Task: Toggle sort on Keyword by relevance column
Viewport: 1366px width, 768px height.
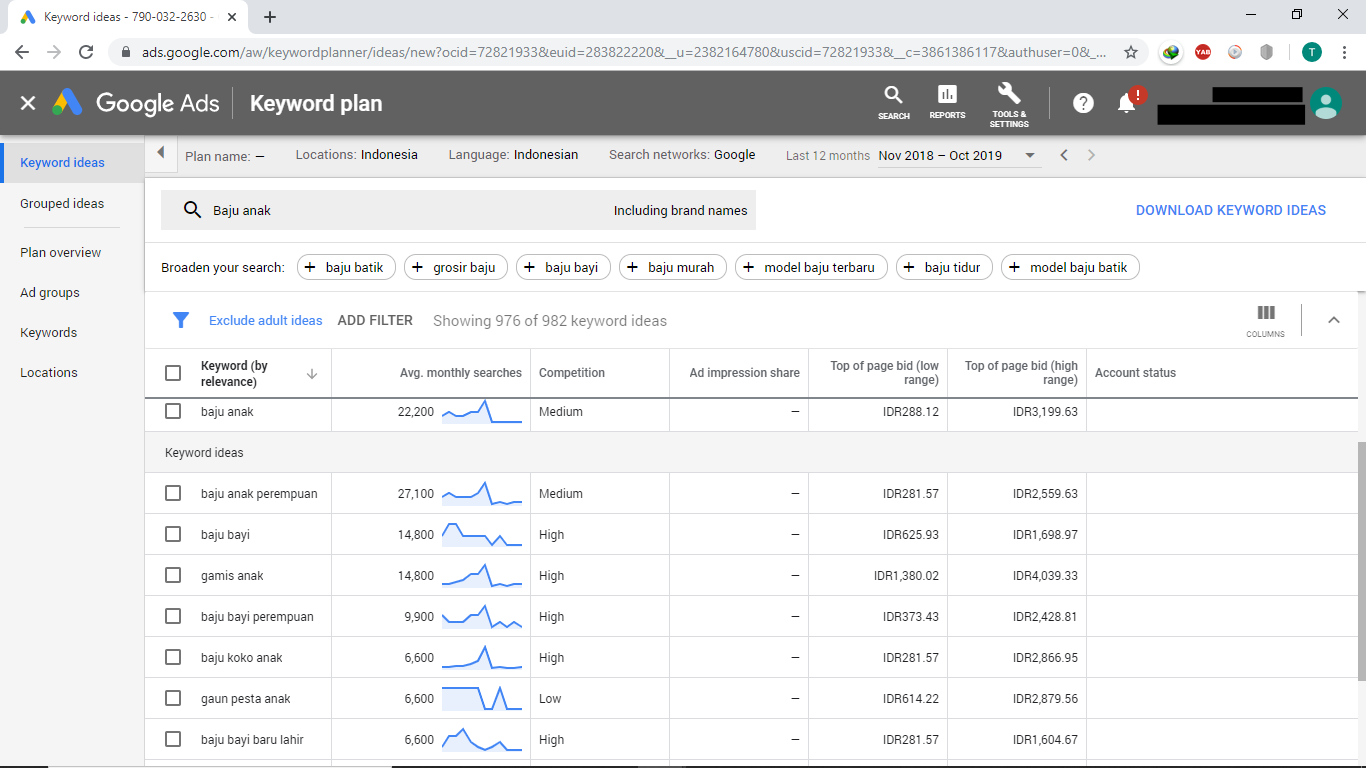Action: click(311, 372)
